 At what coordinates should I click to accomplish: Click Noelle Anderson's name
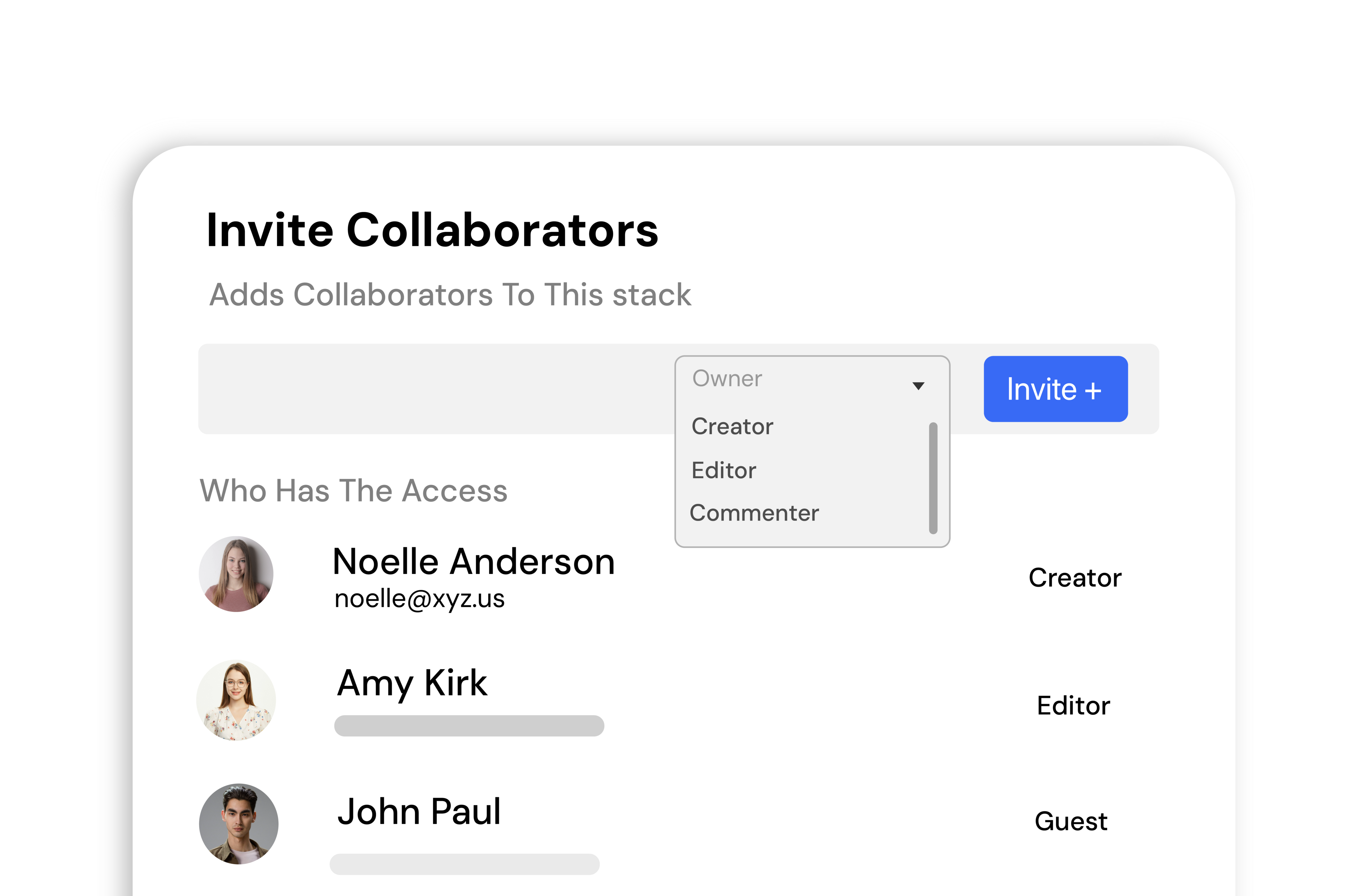tap(473, 562)
